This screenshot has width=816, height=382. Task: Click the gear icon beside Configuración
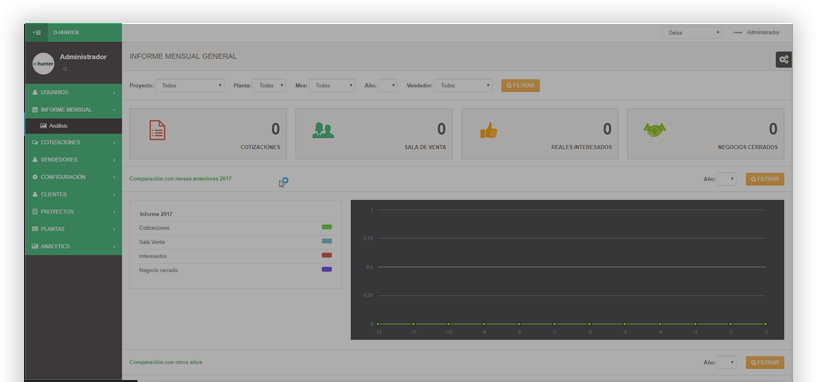point(35,177)
